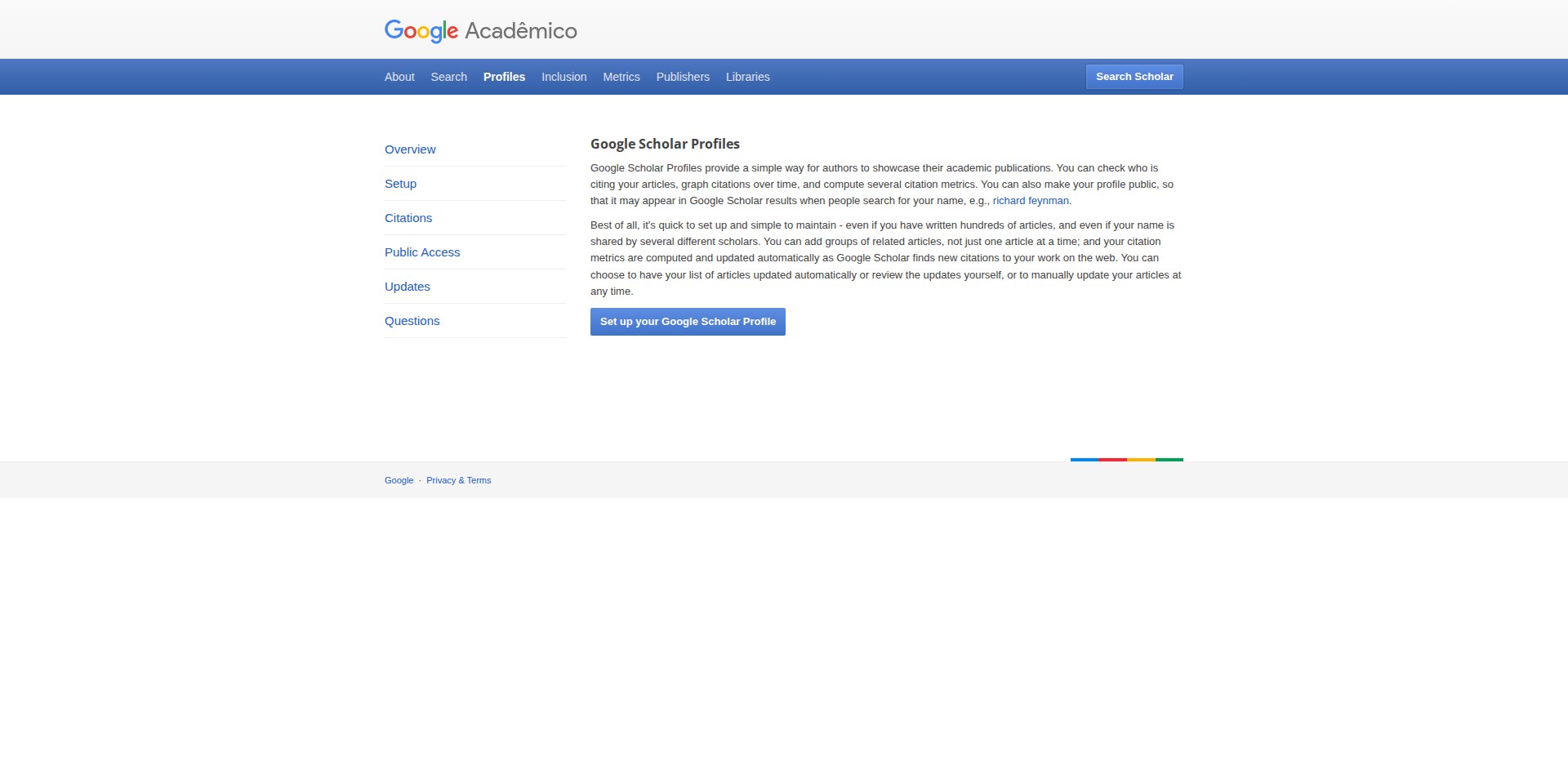The height and width of the screenshot is (766, 1568).
Task: Open the Privacy & Terms footer link
Action: [458, 480]
